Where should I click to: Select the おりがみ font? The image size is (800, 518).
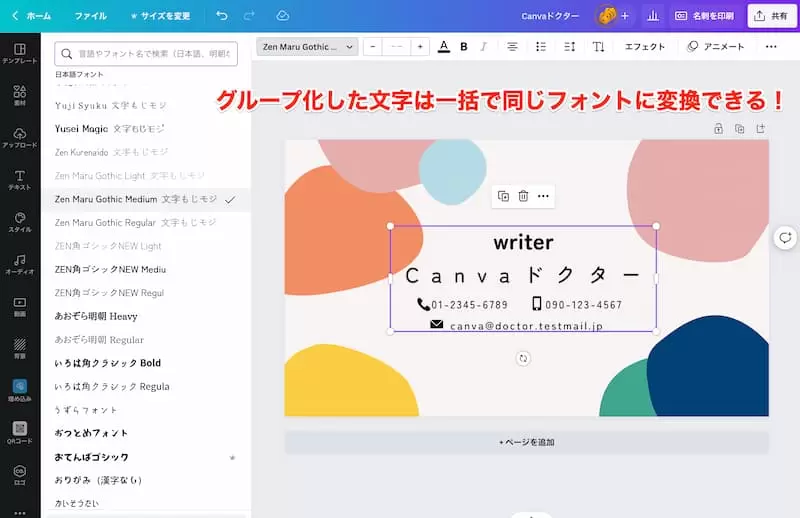[x=145, y=480]
